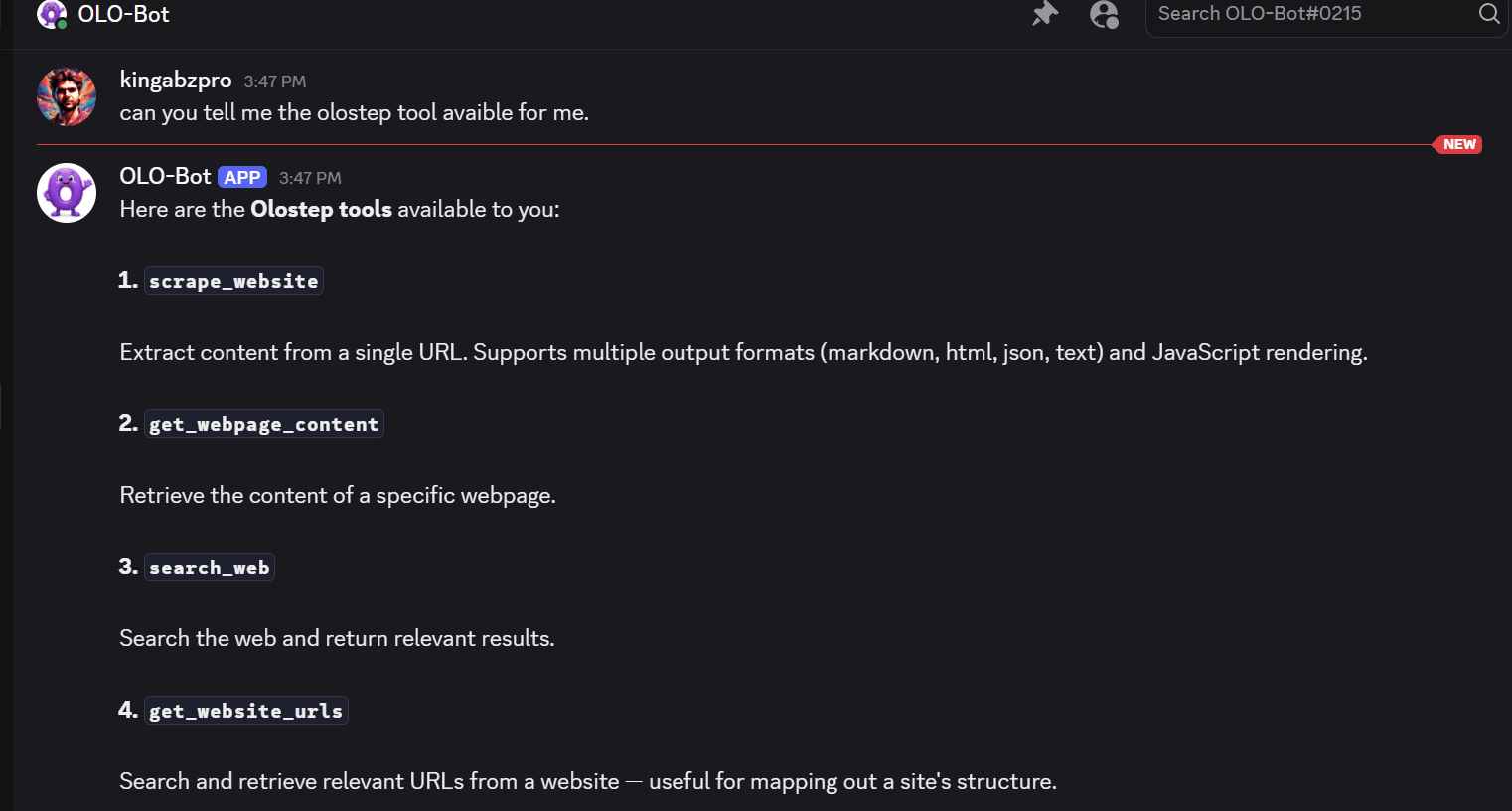Click the OLO-Bot title in header
Screen dimensions: 1512x811
(x=124, y=14)
